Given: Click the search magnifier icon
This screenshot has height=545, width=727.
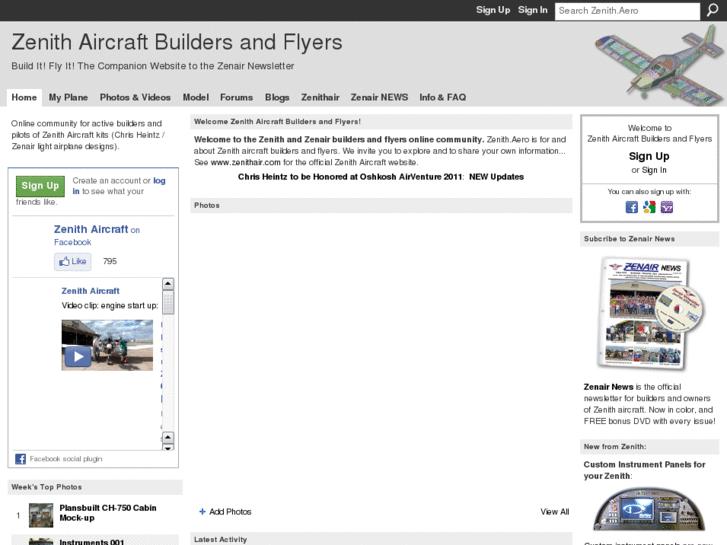Looking at the screenshot, I should pyautogui.click(x=712, y=10).
